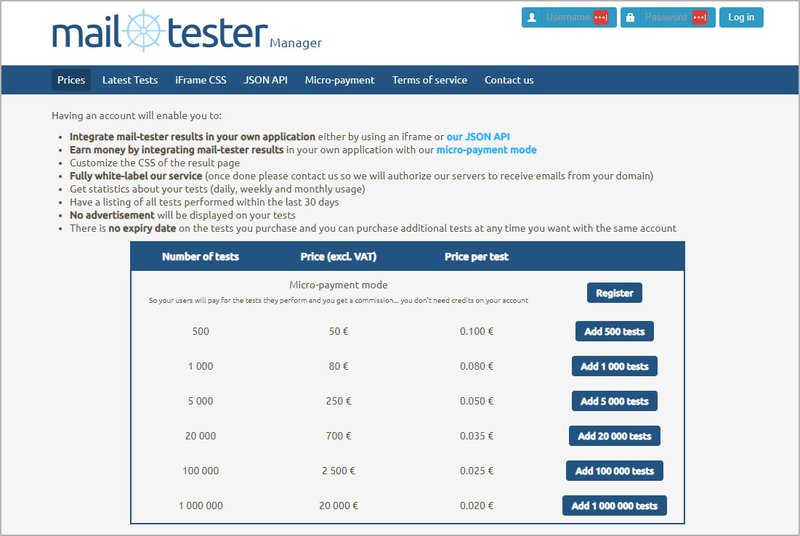Click the '0.035 €' per-test cell
This screenshot has width=800, height=536.
477,436
